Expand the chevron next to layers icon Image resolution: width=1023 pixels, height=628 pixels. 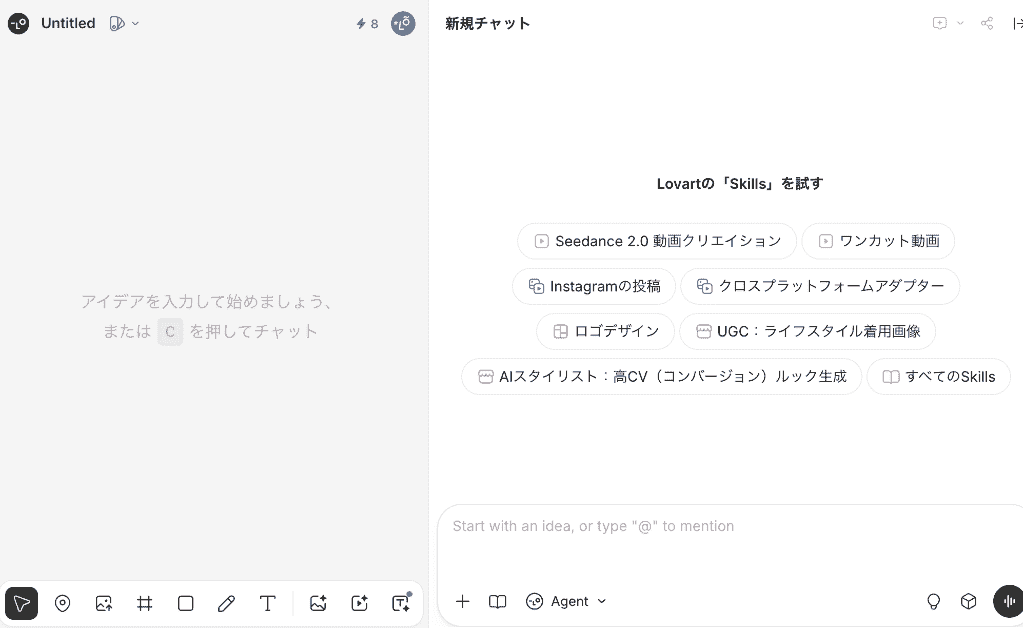[135, 23]
